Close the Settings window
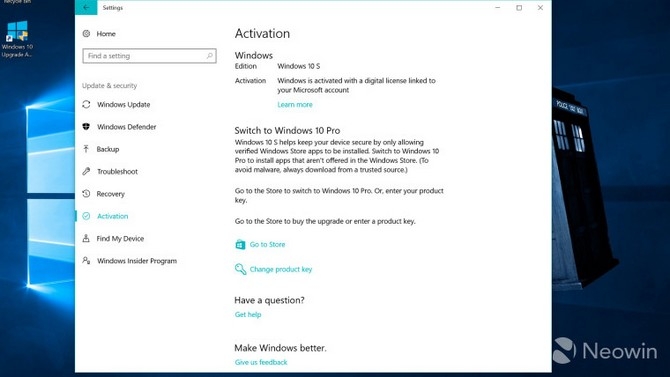 [540, 7]
